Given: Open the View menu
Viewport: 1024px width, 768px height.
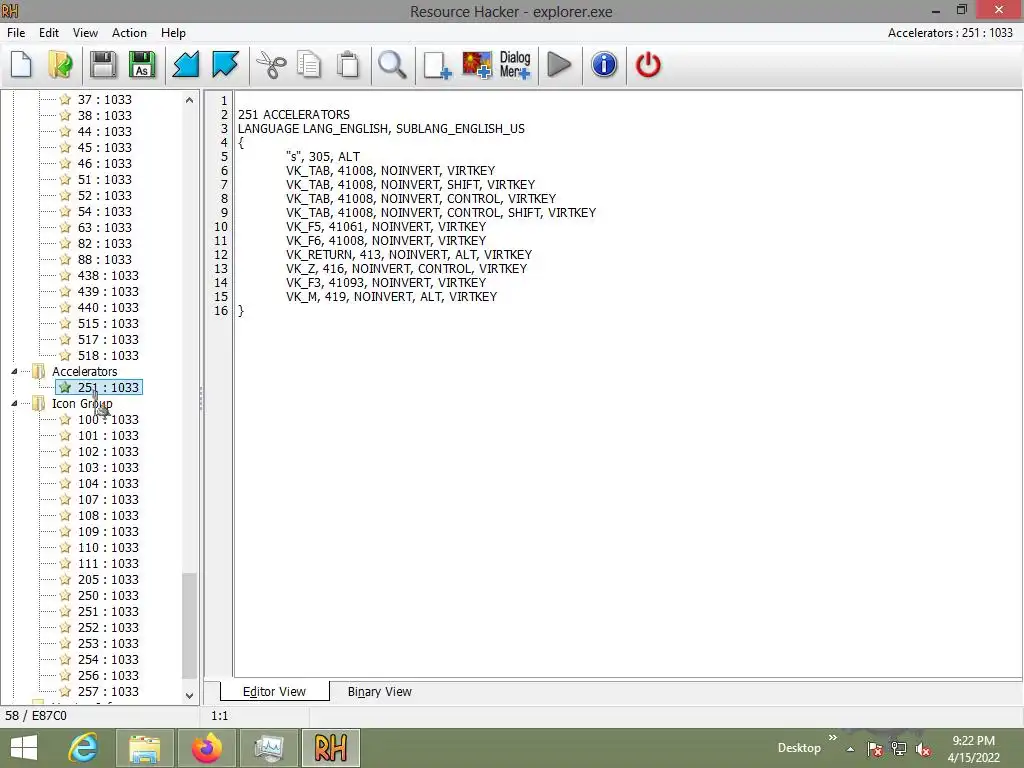Looking at the screenshot, I should pyautogui.click(x=86, y=33).
